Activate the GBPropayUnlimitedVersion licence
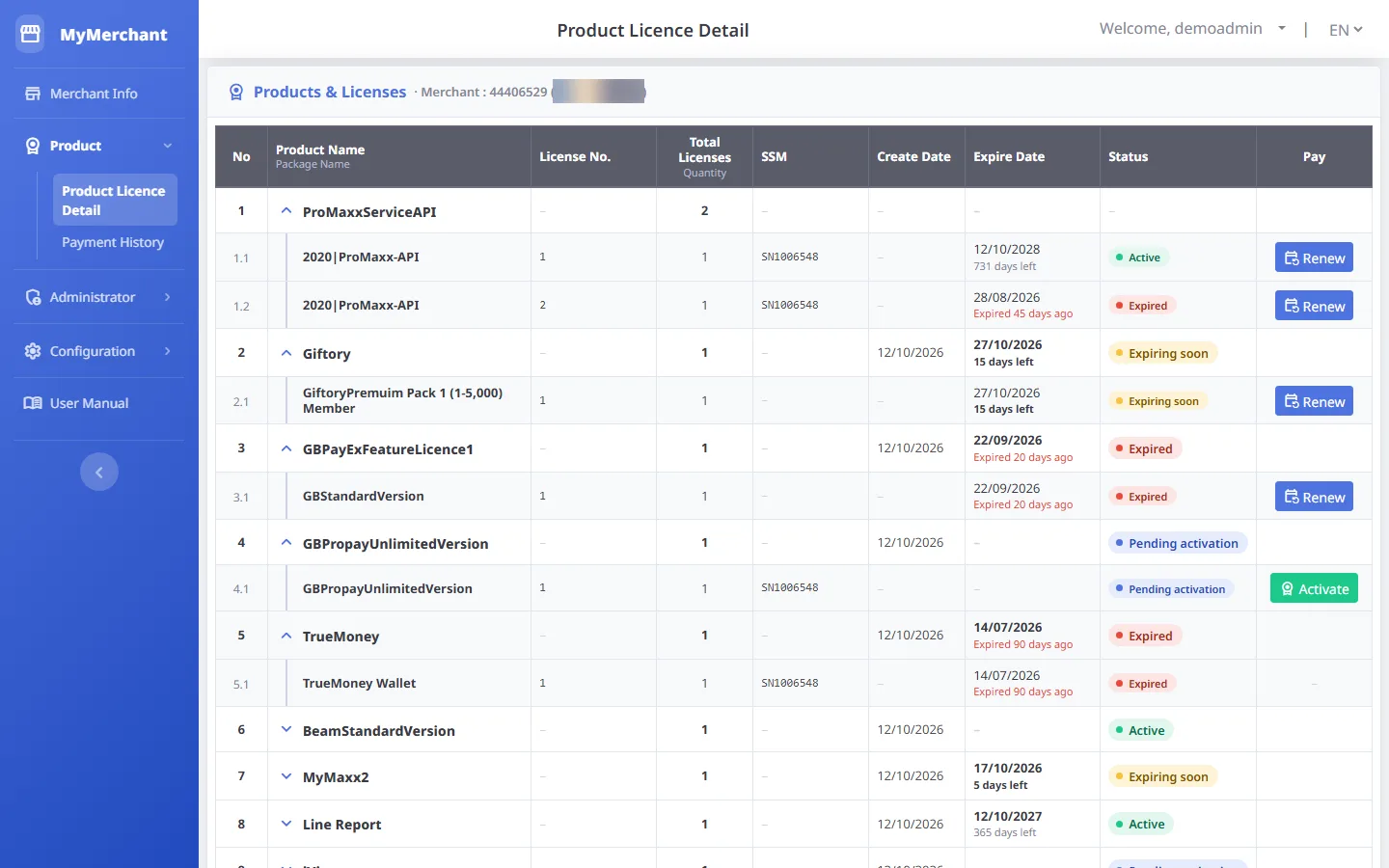The height and width of the screenshot is (868, 1389). (1314, 588)
